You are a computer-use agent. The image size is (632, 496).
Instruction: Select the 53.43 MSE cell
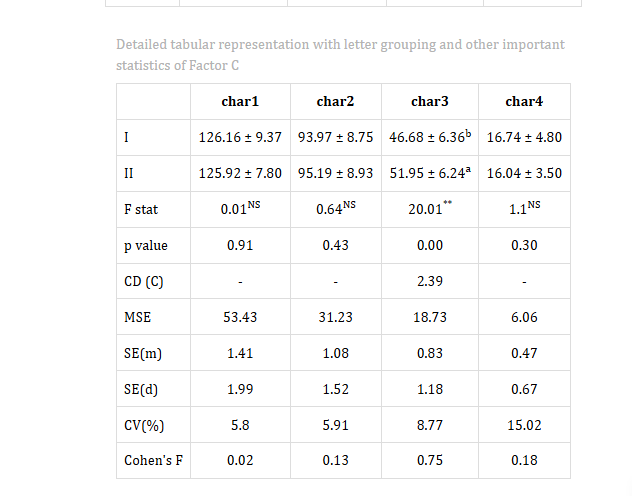coord(240,317)
